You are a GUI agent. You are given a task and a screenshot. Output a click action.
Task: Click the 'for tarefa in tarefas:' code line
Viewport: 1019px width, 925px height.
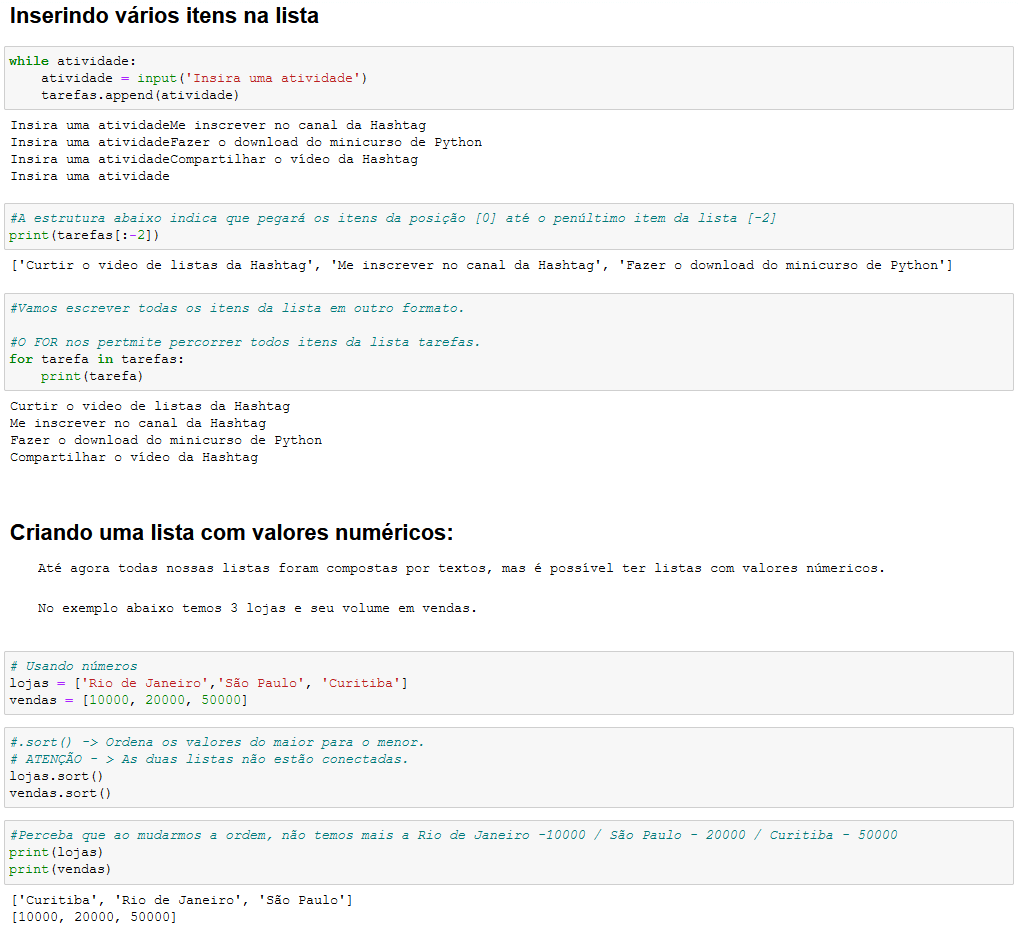click(97, 359)
